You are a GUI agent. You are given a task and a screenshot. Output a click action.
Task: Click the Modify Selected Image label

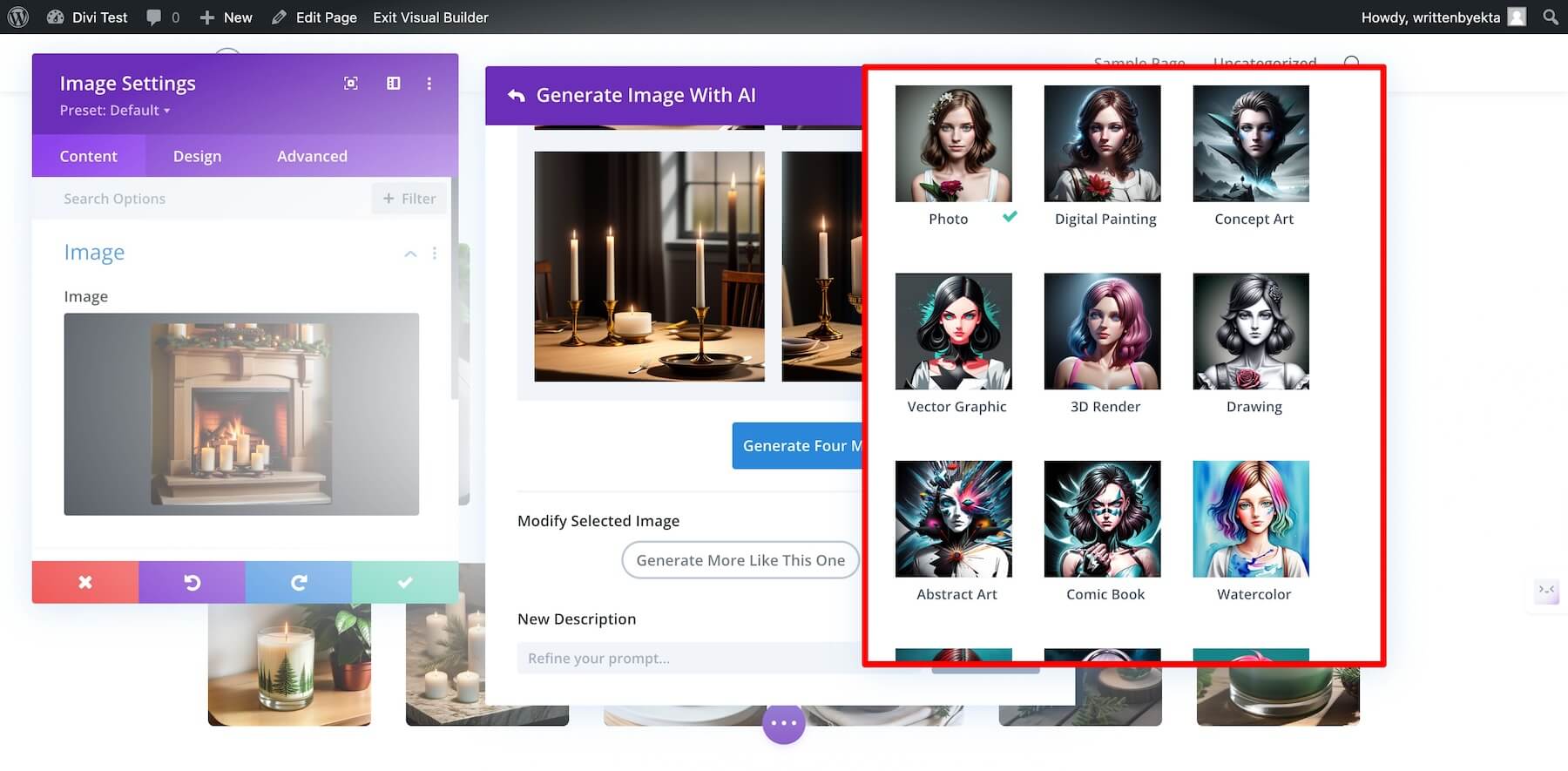point(598,521)
